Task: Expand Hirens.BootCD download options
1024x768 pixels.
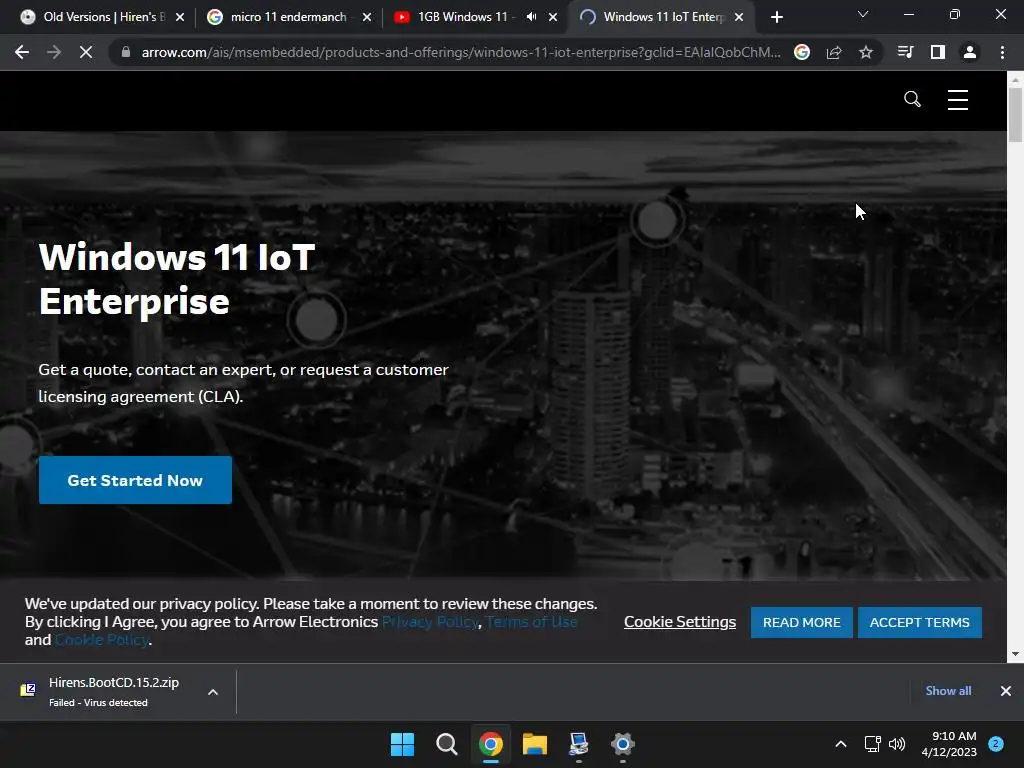Action: pyautogui.click(x=213, y=692)
